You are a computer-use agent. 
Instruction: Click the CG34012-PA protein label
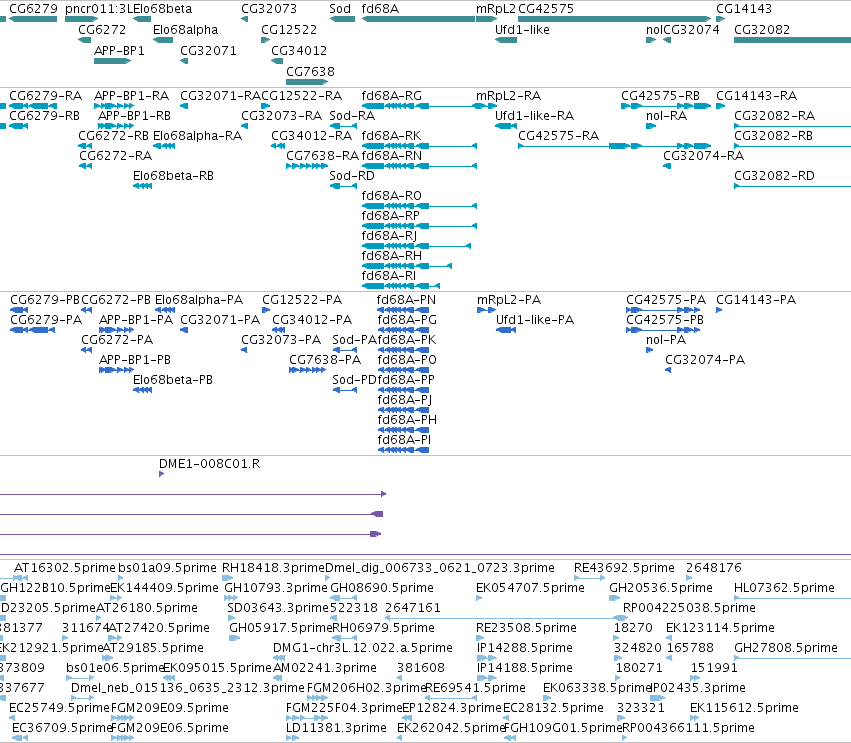pos(312,320)
